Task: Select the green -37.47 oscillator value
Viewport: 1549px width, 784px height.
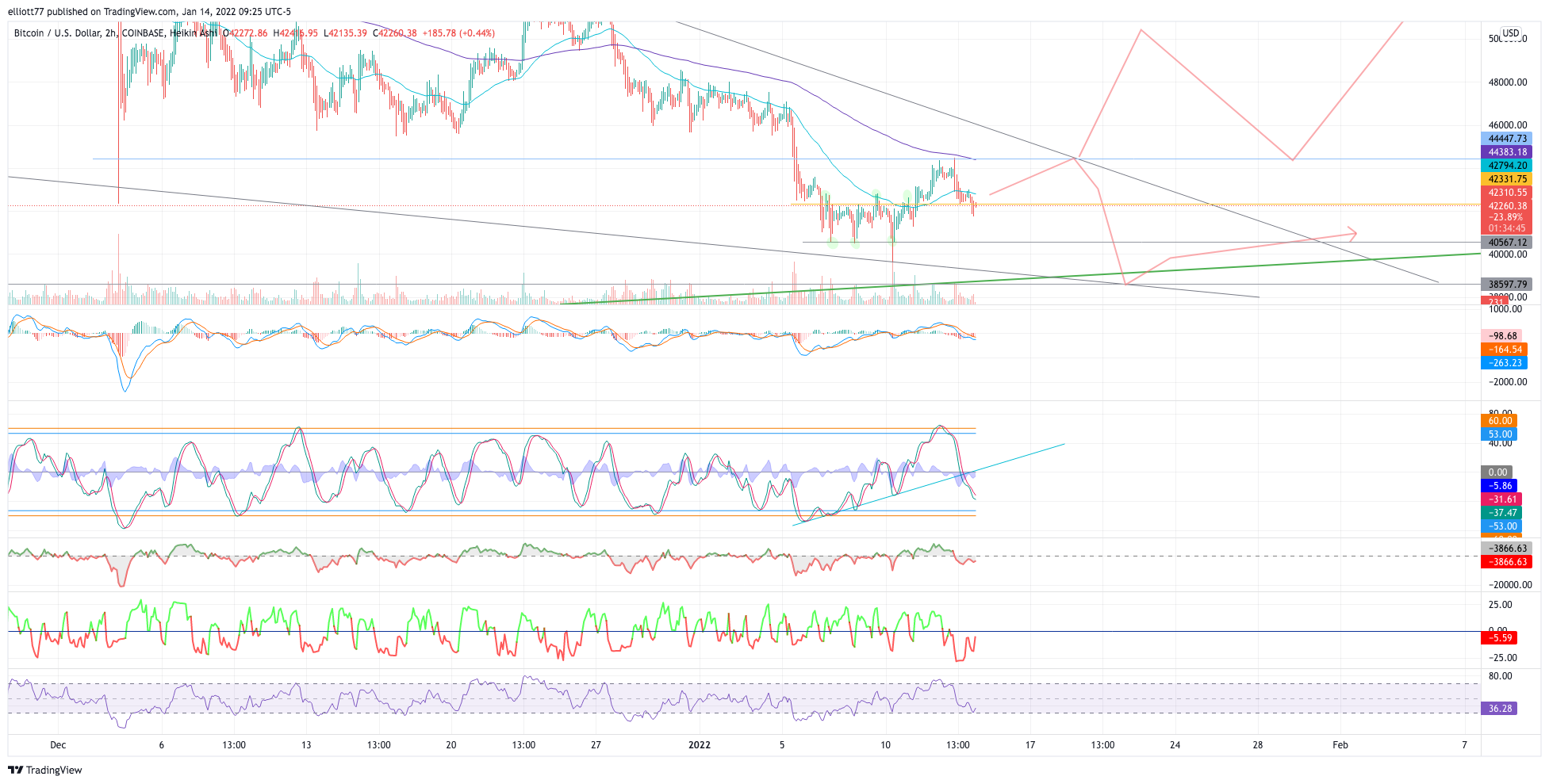Action: (x=1501, y=513)
